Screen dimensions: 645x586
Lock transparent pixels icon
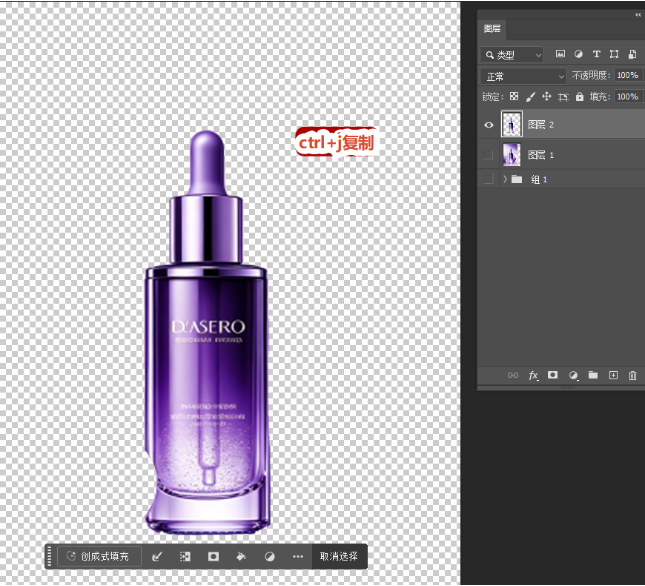[x=514, y=96]
